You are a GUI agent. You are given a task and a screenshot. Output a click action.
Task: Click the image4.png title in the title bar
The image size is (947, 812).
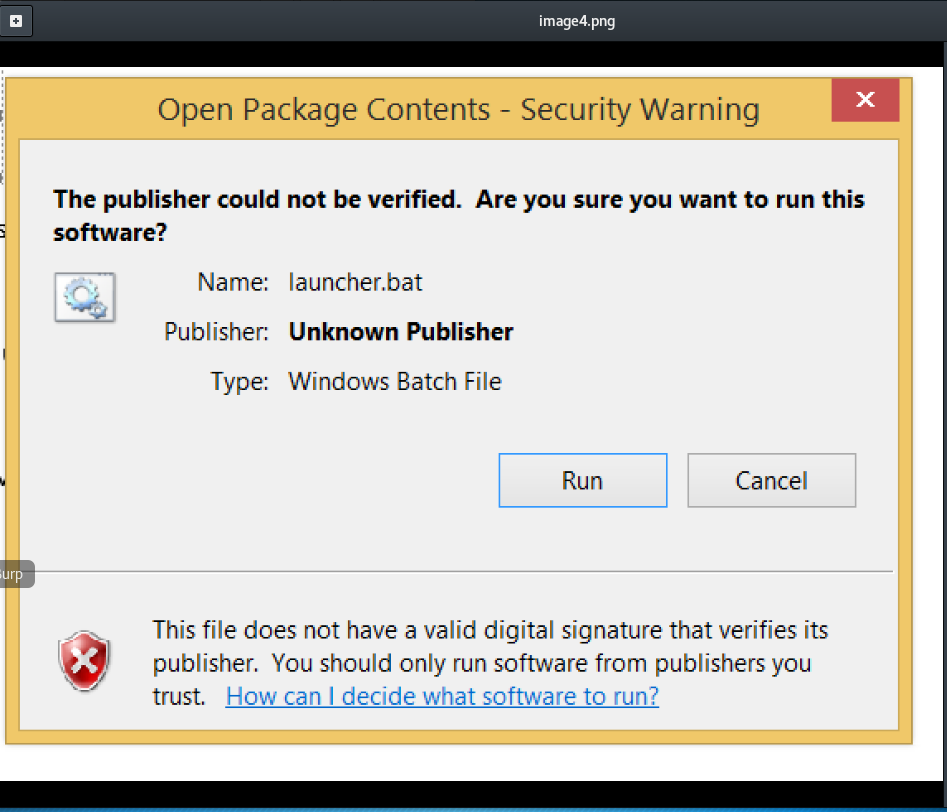point(576,21)
